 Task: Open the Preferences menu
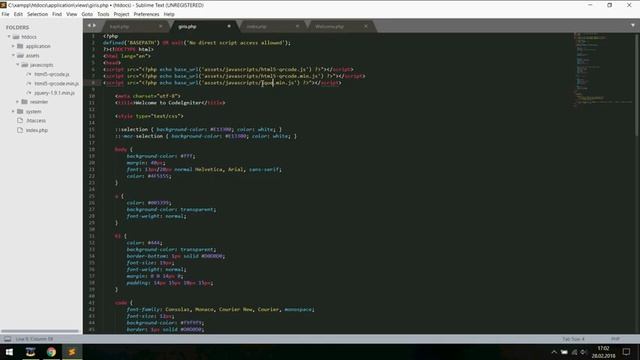(x=146, y=14)
